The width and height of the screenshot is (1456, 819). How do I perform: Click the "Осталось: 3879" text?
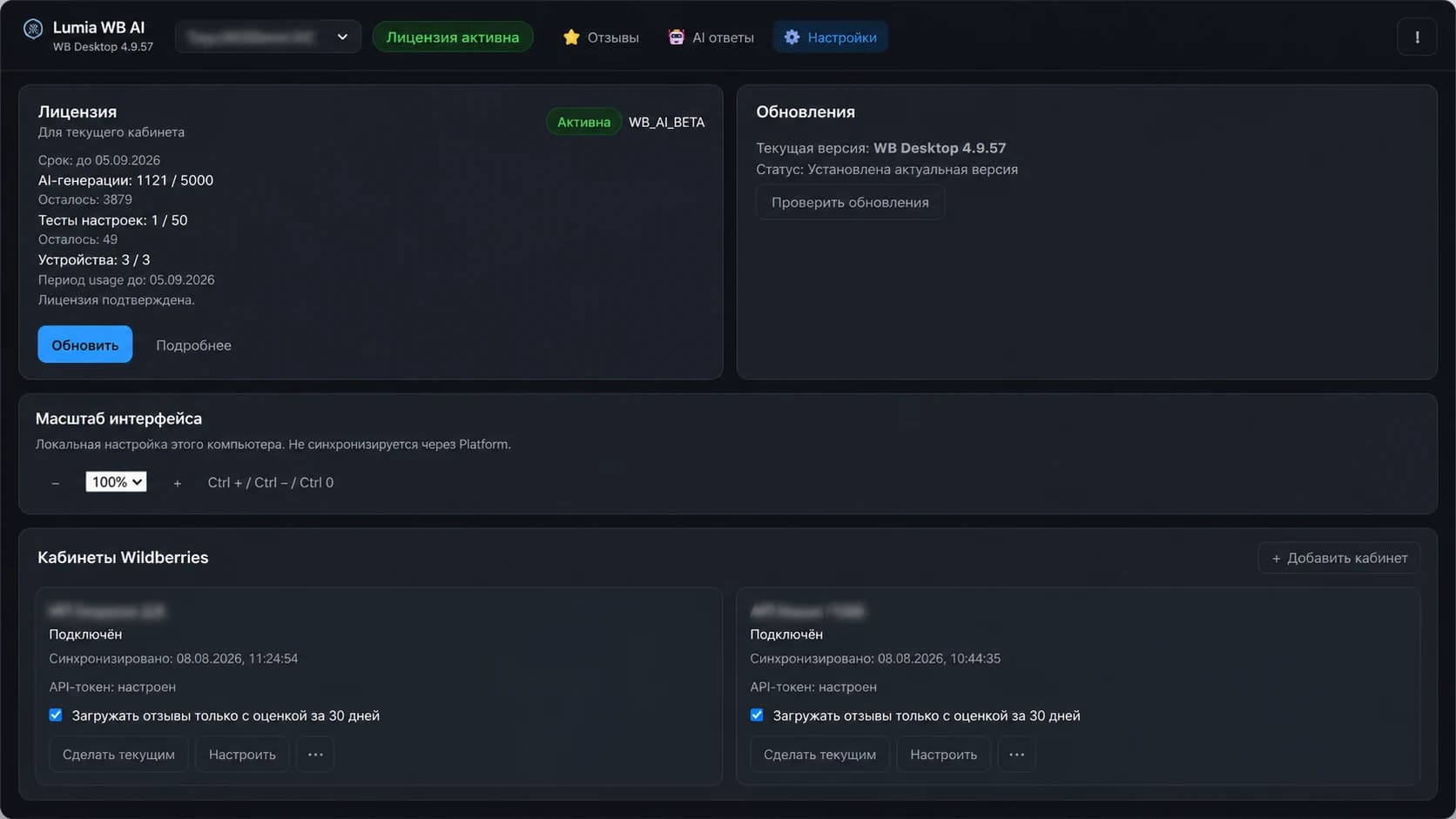pyautogui.click(x=85, y=199)
